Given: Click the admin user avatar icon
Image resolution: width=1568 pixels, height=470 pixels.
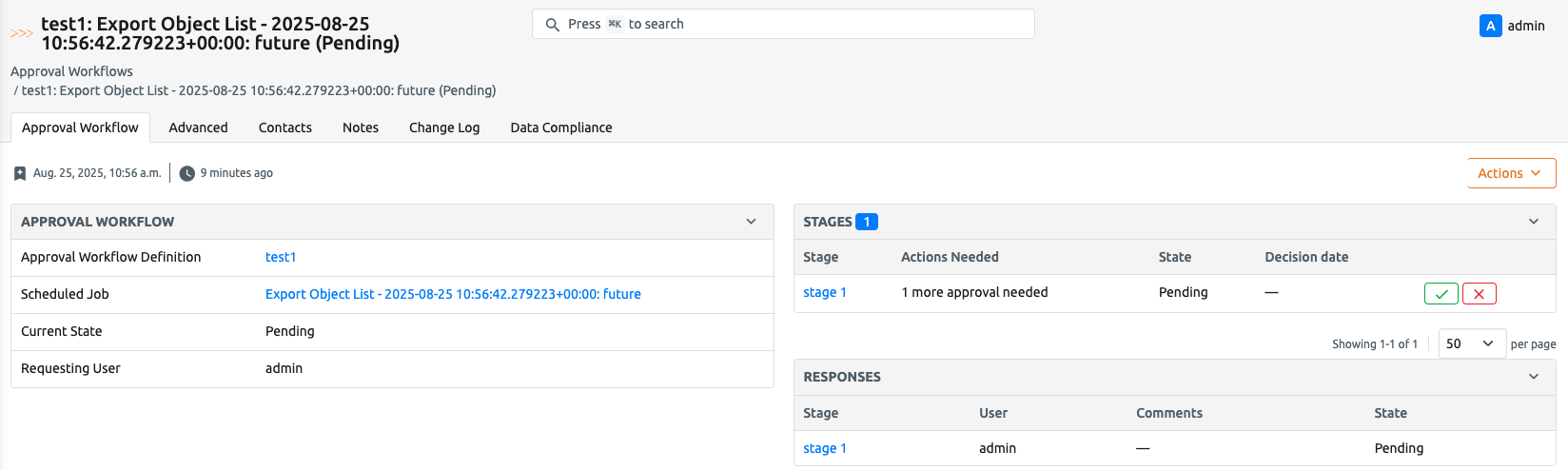Looking at the screenshot, I should coord(1490,26).
